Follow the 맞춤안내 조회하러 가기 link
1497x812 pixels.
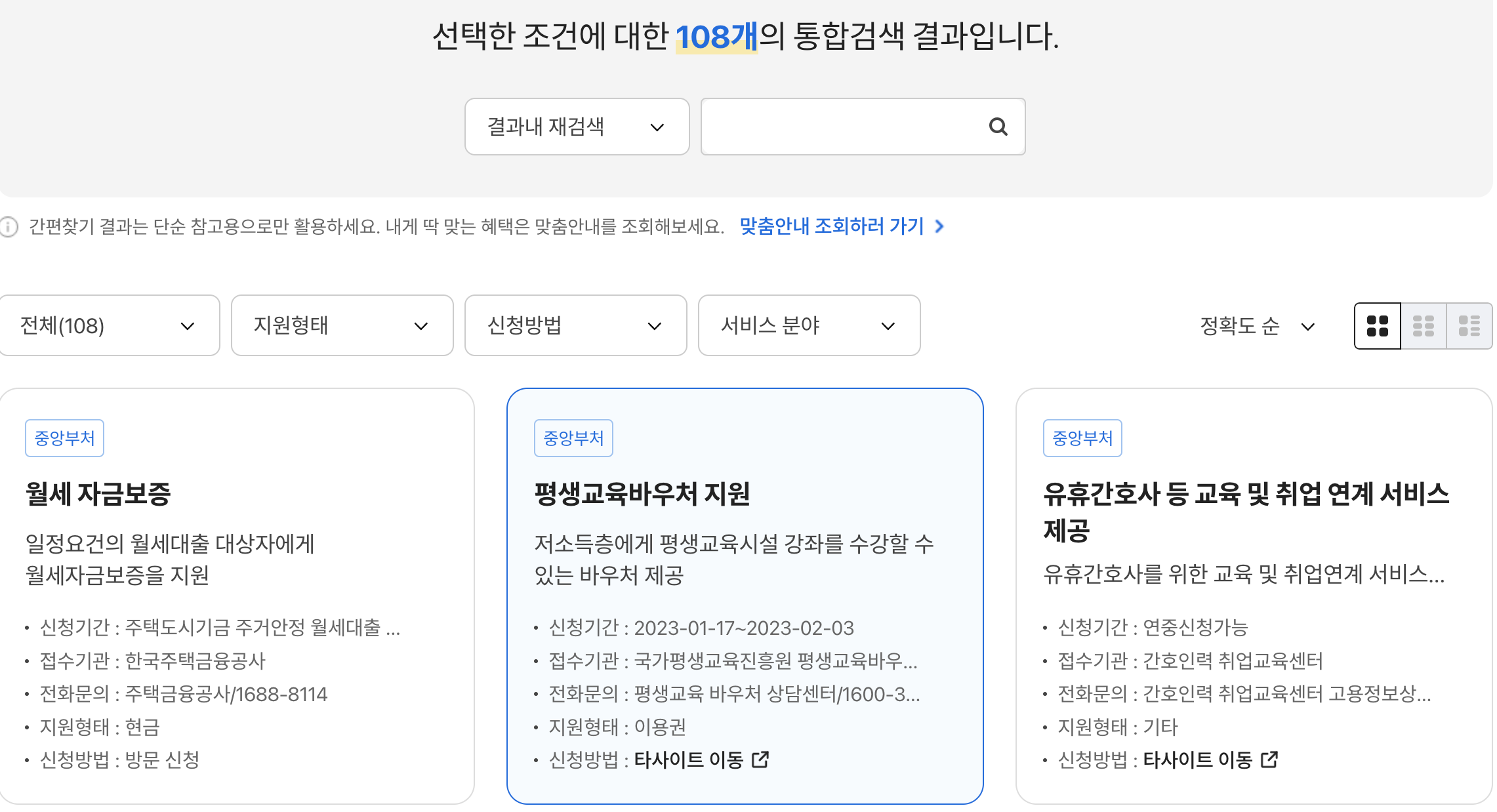[831, 227]
